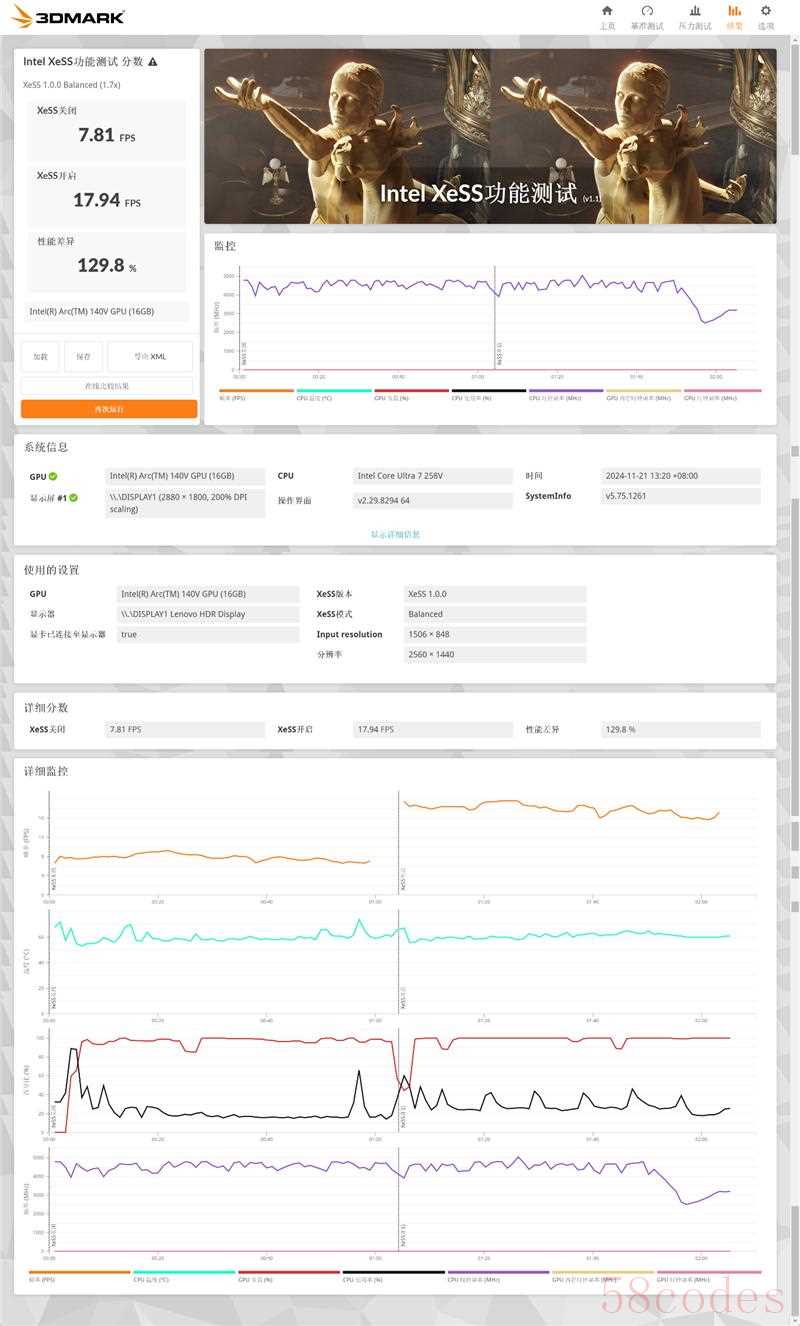Image resolution: width=800 pixels, height=1326 pixels.
Task: Toggle the teal CPU temperature series in 监控 legend
Action: pos(334,392)
